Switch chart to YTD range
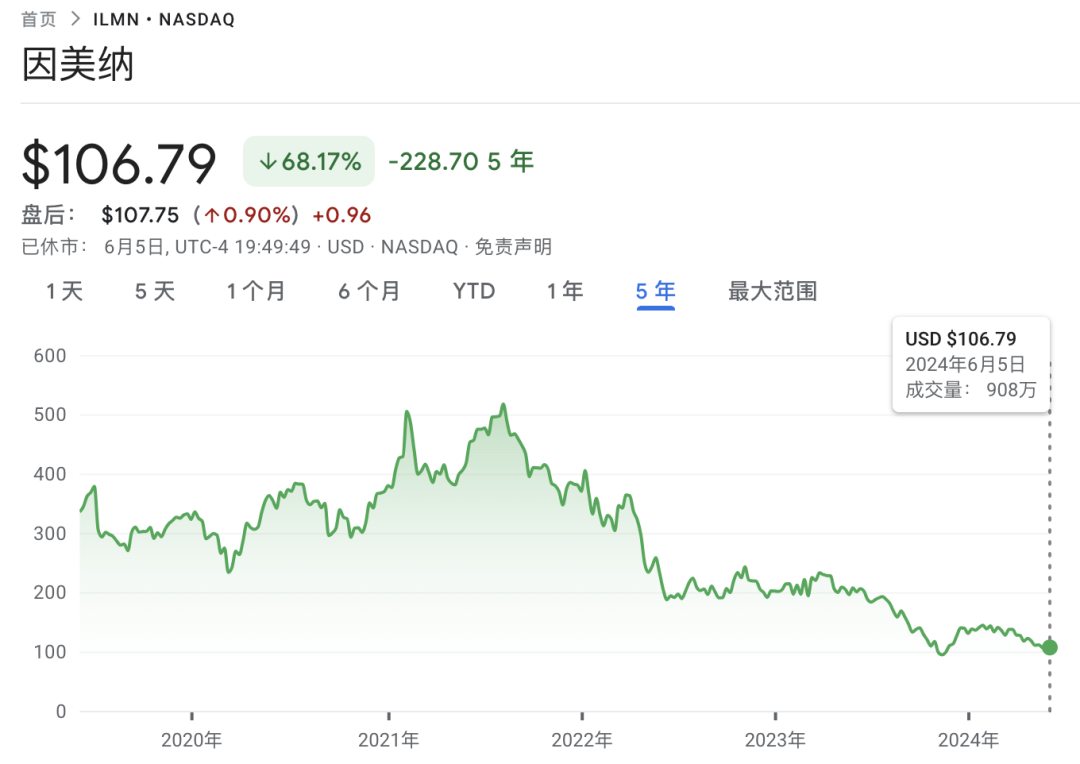Viewport: 1080px width, 764px height. [x=474, y=291]
